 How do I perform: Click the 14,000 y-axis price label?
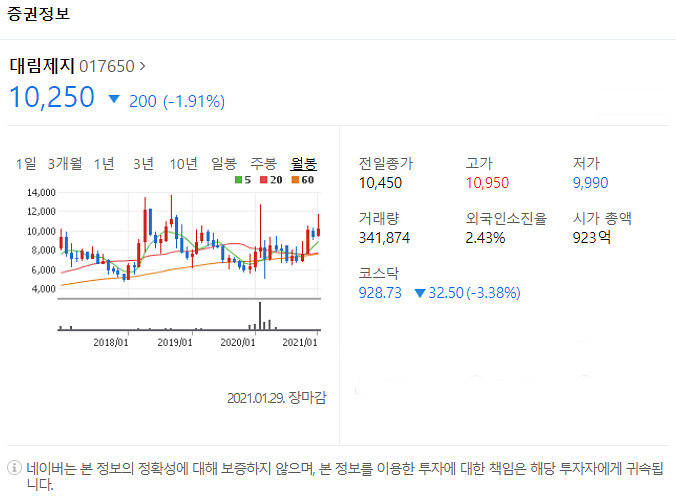pos(41,193)
